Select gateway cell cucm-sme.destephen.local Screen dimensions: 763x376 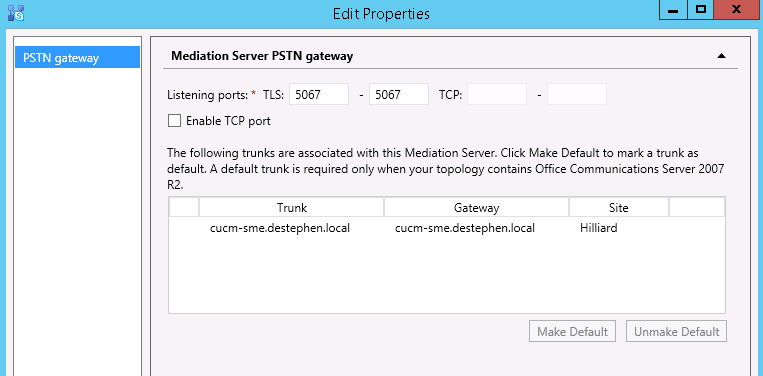(x=465, y=228)
